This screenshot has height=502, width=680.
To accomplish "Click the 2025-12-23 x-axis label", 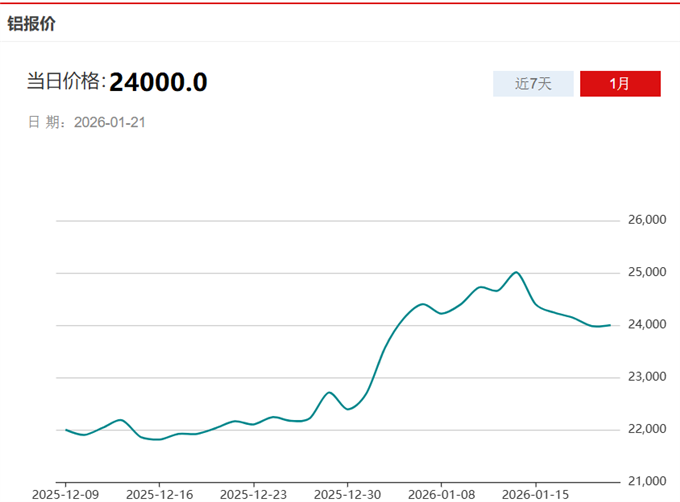I will coord(253,494).
